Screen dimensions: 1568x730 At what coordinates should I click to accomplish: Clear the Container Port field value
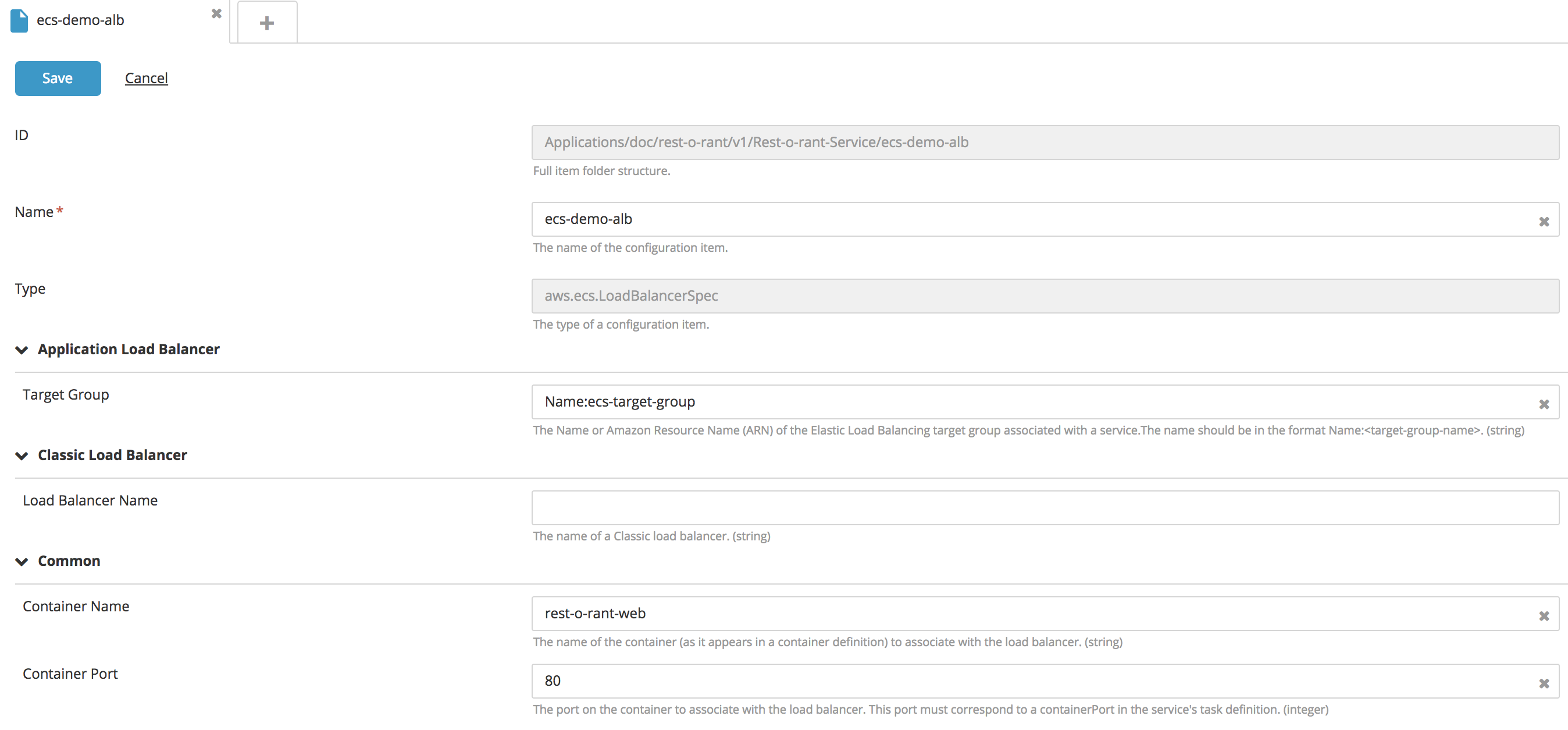[x=1544, y=683]
